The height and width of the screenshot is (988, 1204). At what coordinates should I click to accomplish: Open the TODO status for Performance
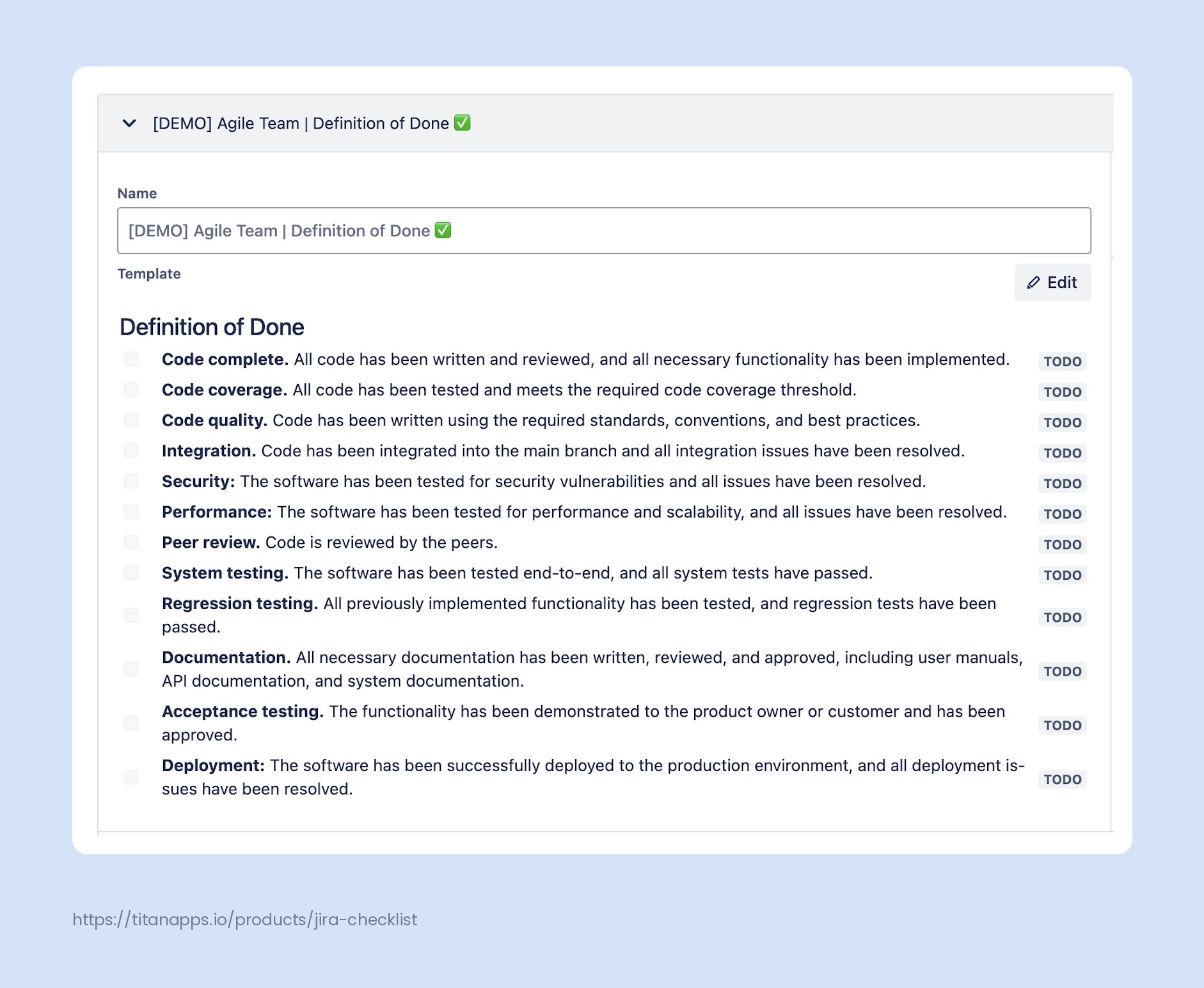pos(1063,514)
